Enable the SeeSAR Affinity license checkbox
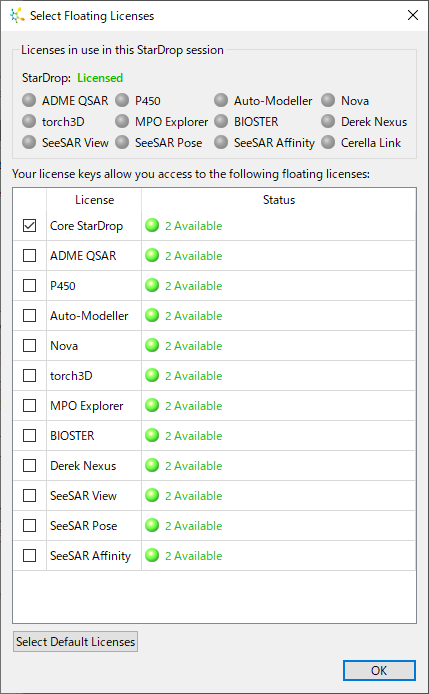This screenshot has height=694, width=429. point(29,555)
